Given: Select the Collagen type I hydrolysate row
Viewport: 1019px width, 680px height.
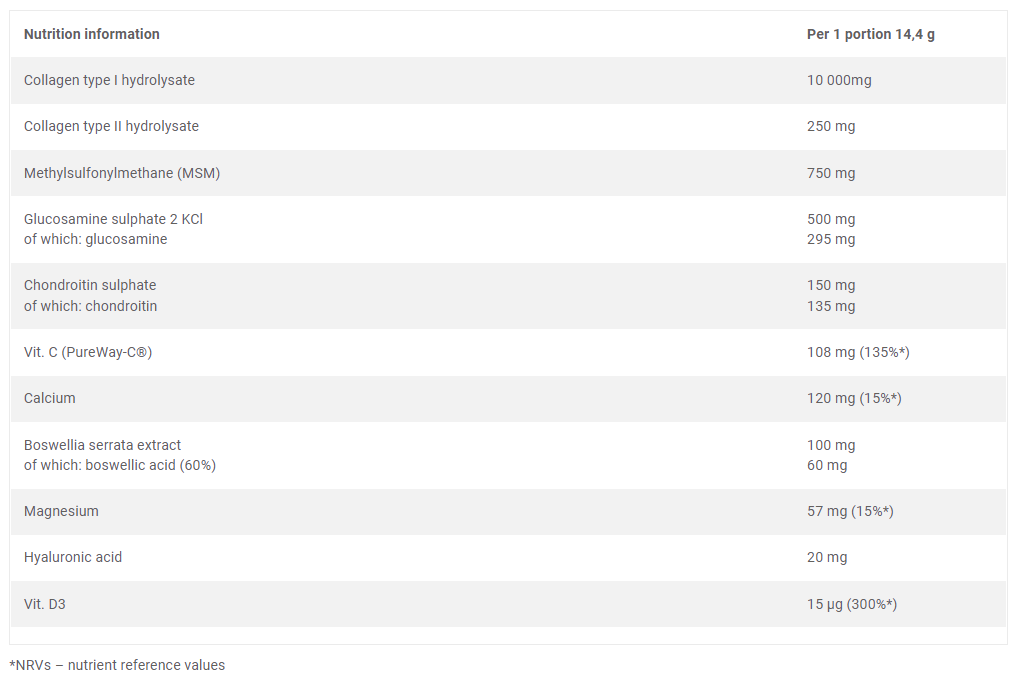Looking at the screenshot, I should pyautogui.click(x=508, y=81).
